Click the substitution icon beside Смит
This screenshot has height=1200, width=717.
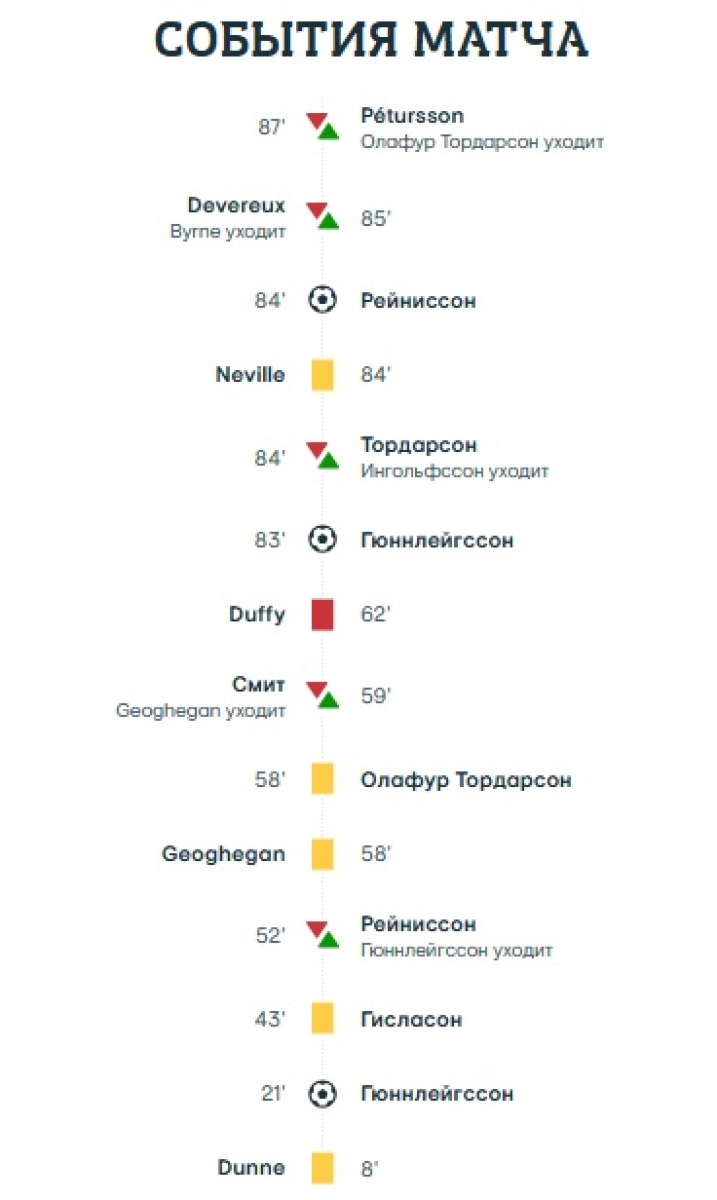point(322,695)
